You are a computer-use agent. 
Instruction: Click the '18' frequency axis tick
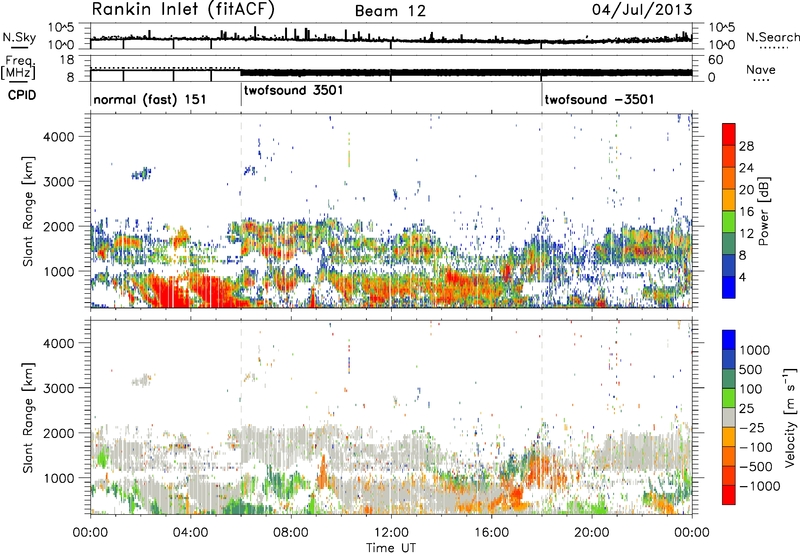pyautogui.click(x=66, y=60)
